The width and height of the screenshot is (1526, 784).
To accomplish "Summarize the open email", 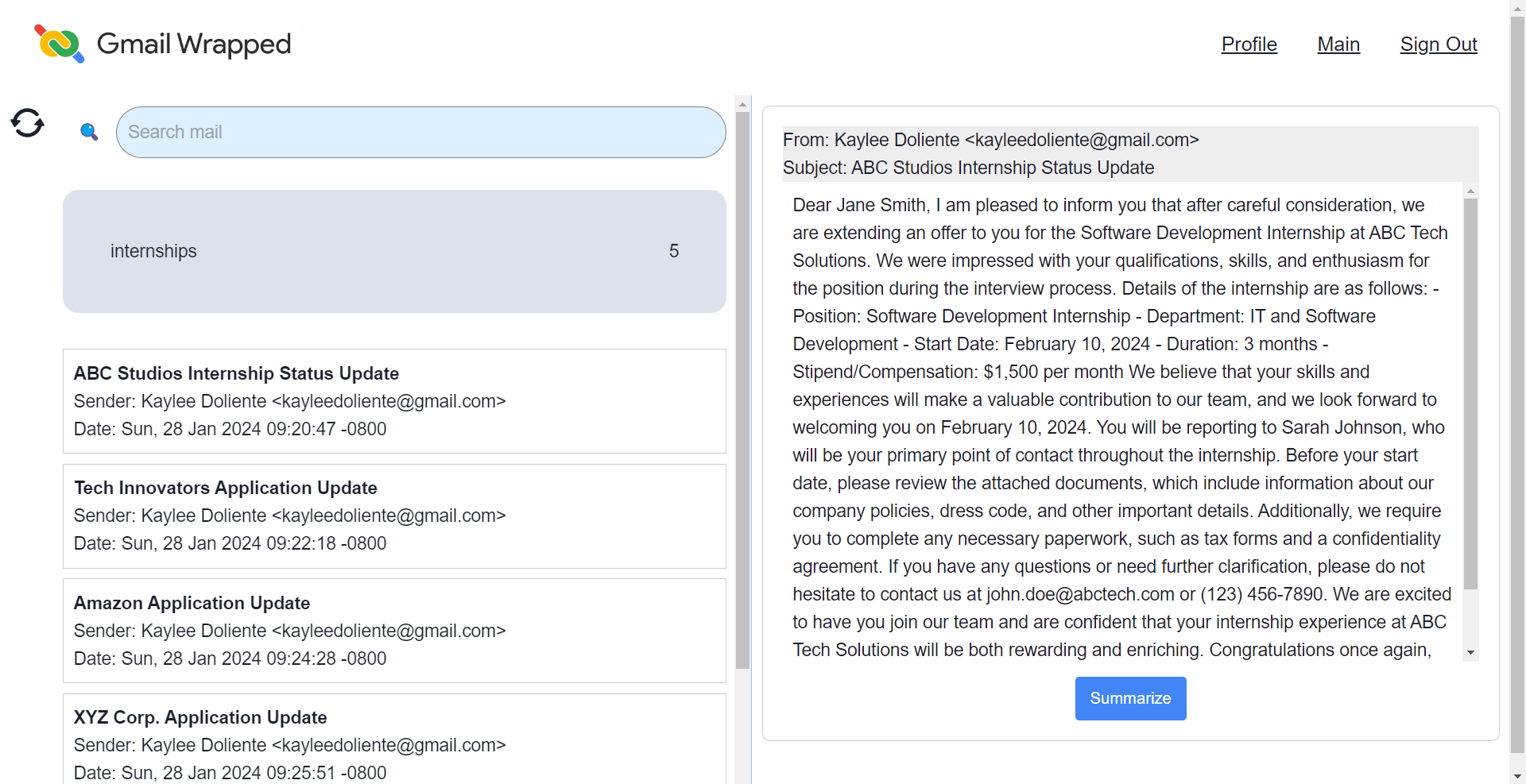I will pos(1130,698).
